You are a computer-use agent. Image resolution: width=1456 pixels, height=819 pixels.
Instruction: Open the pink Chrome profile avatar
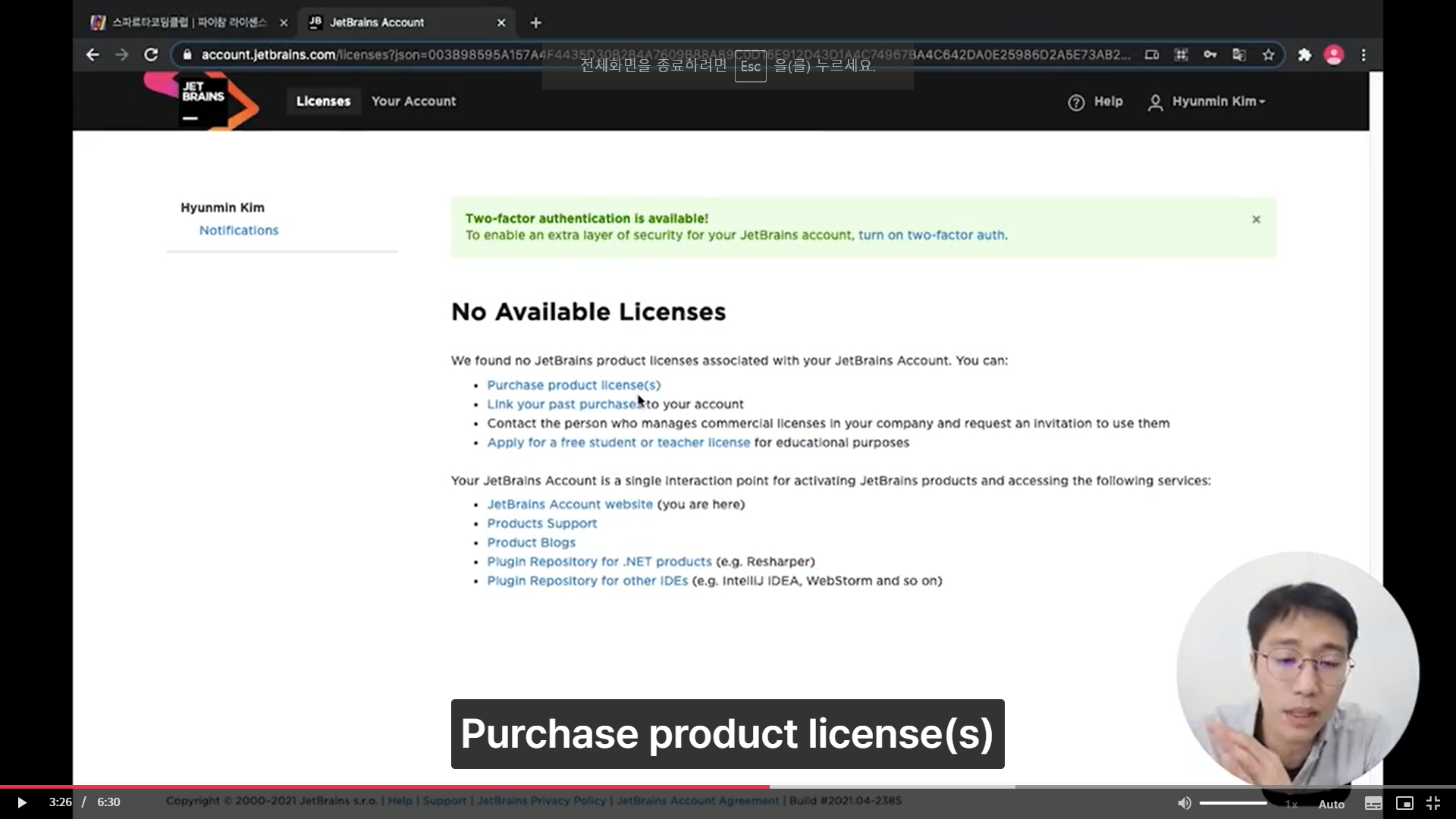click(x=1334, y=55)
